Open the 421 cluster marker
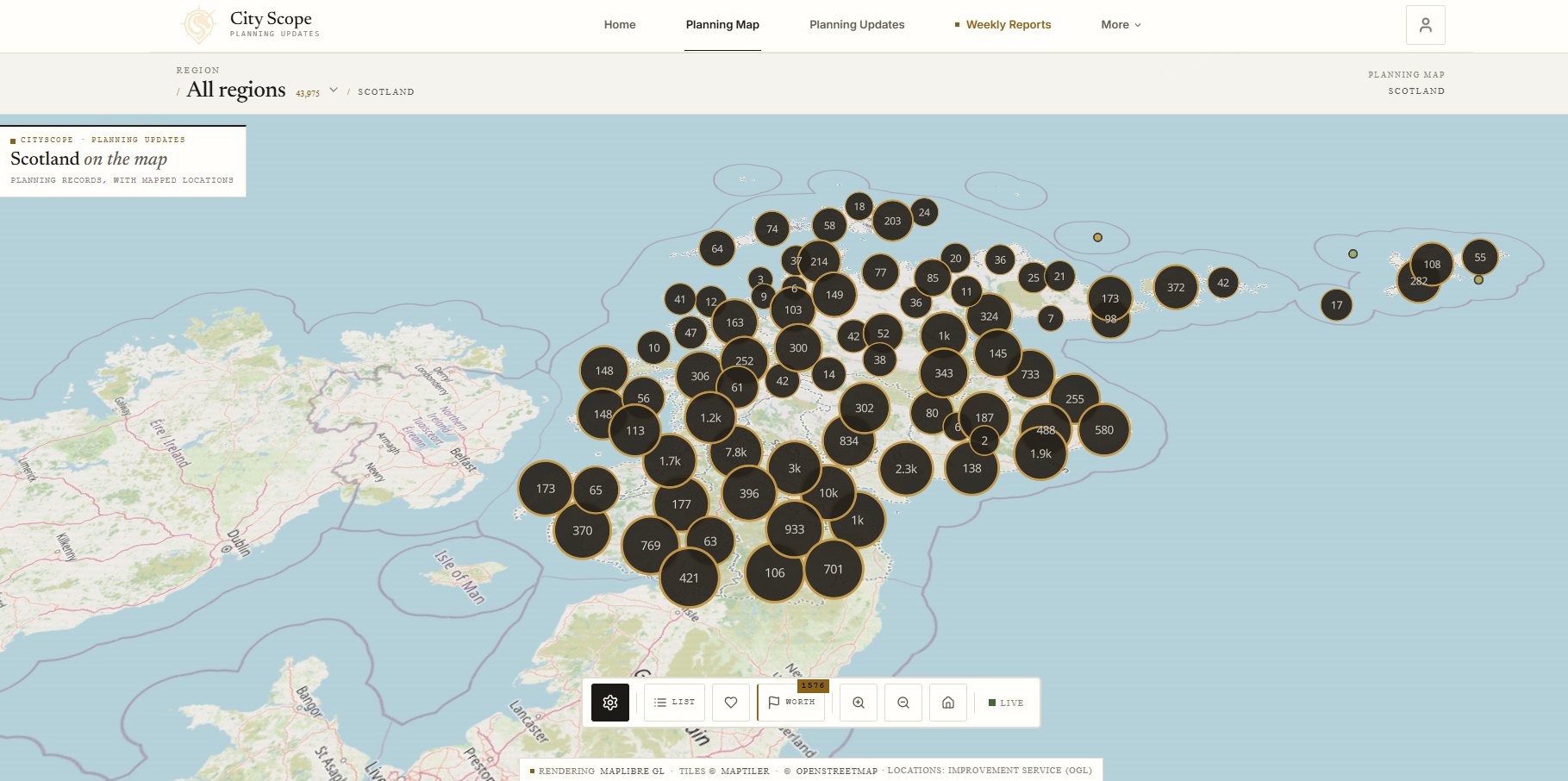The image size is (1568, 781). coord(689,578)
